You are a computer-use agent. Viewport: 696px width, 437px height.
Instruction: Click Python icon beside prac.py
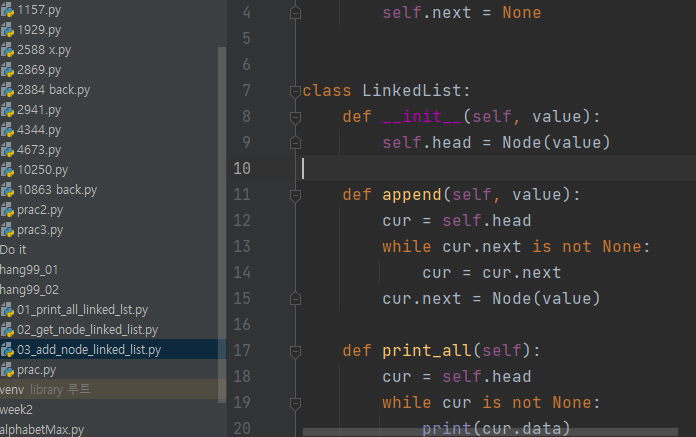(x=8, y=369)
